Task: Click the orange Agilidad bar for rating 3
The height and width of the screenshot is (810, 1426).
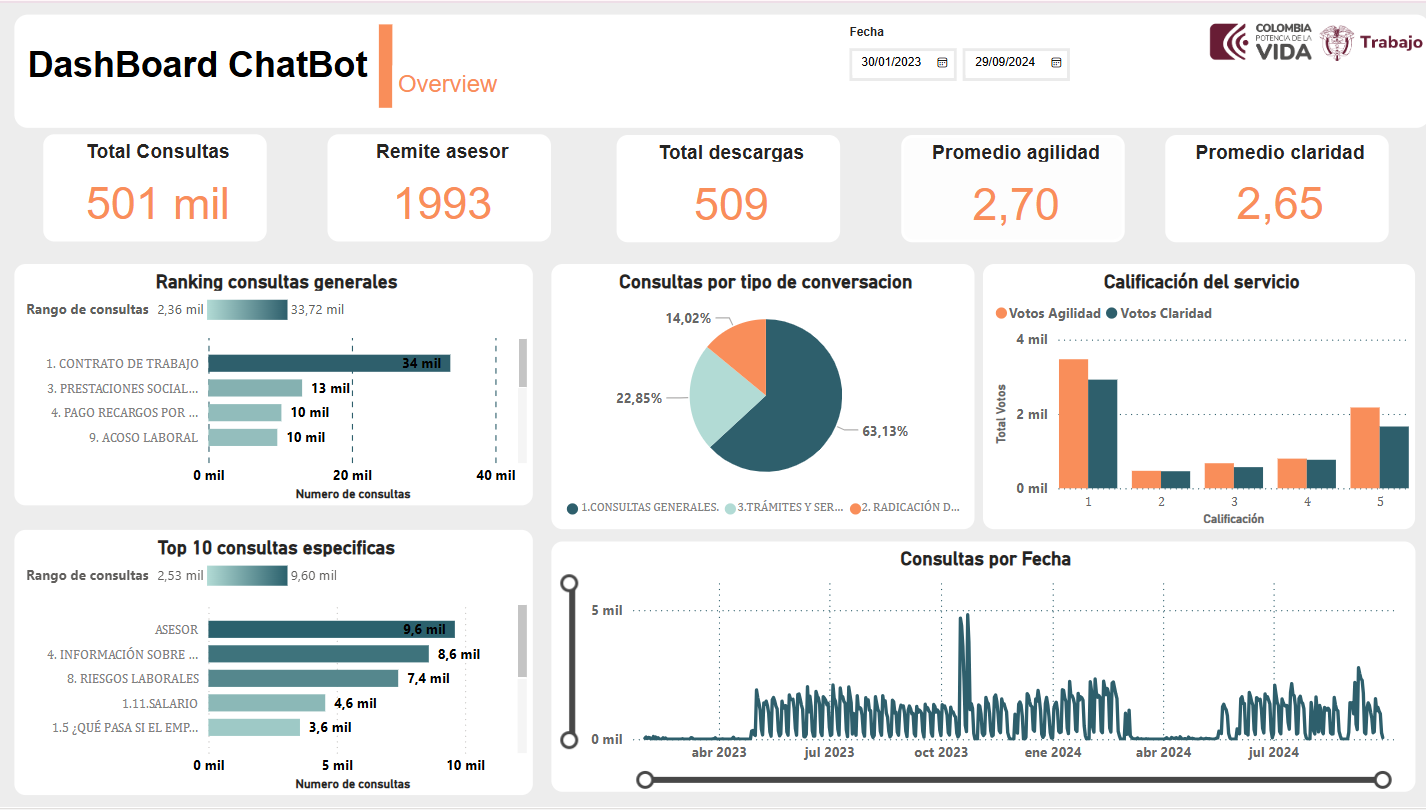Action: click(1219, 476)
